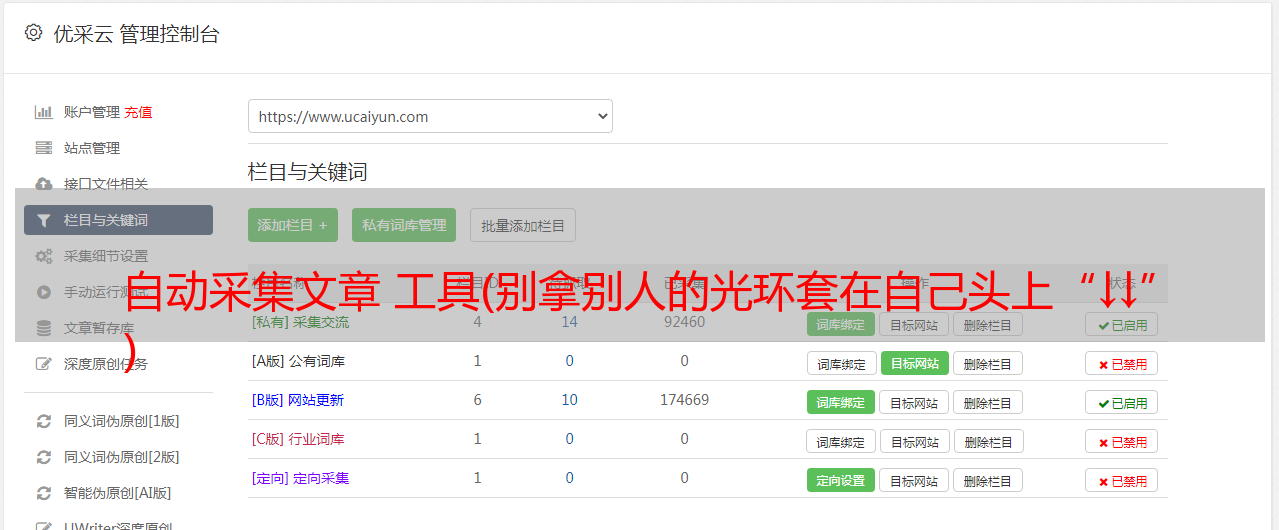Click 词库绑定 for the 公有词库 row
The height and width of the screenshot is (530, 1279).
(x=841, y=363)
